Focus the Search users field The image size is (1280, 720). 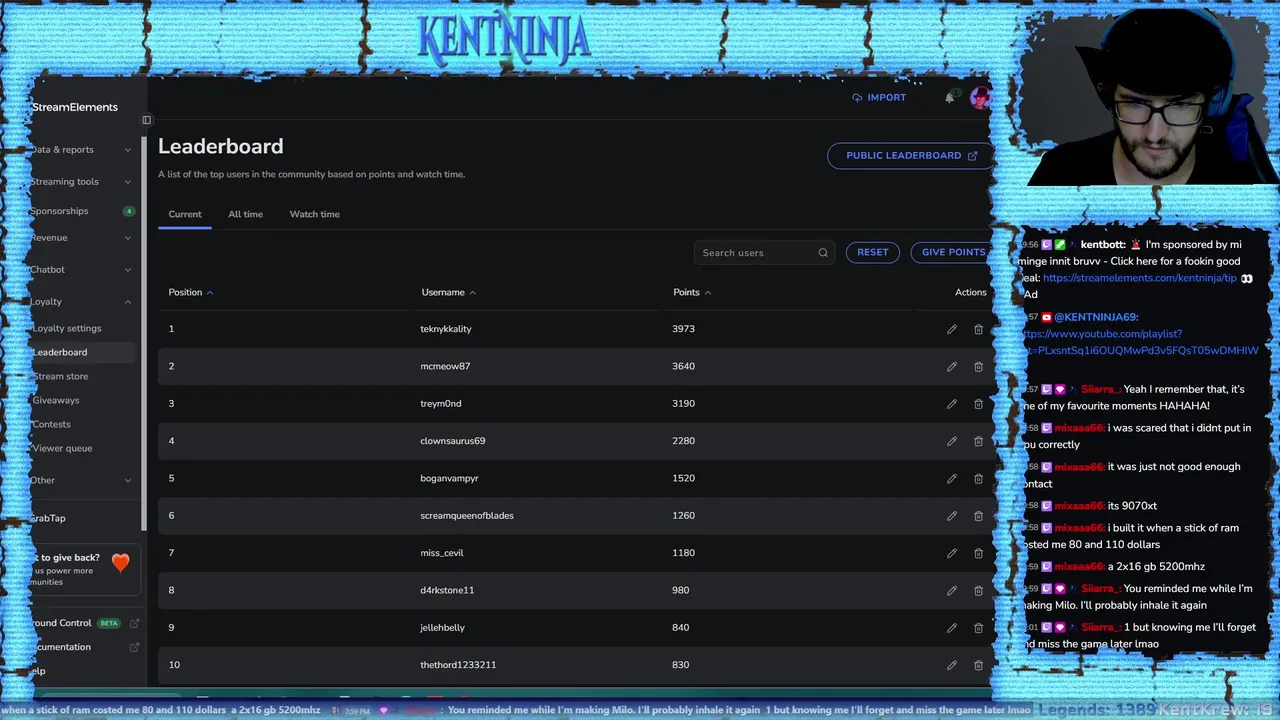764,253
